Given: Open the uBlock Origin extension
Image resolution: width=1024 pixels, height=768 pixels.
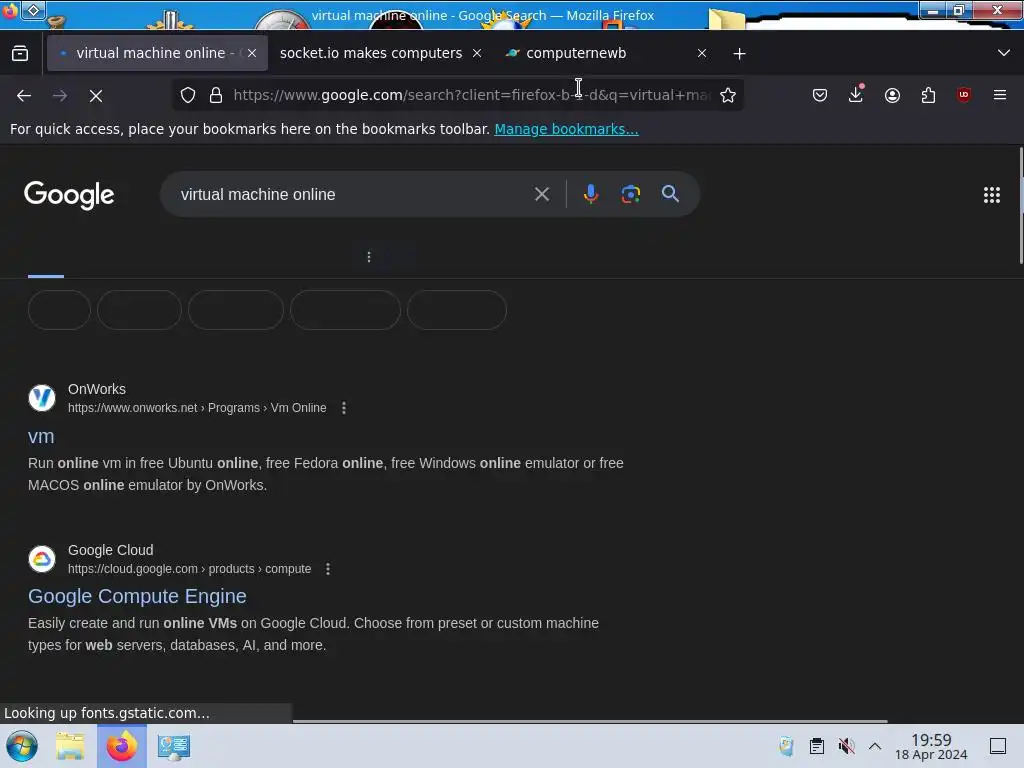Looking at the screenshot, I should [964, 95].
